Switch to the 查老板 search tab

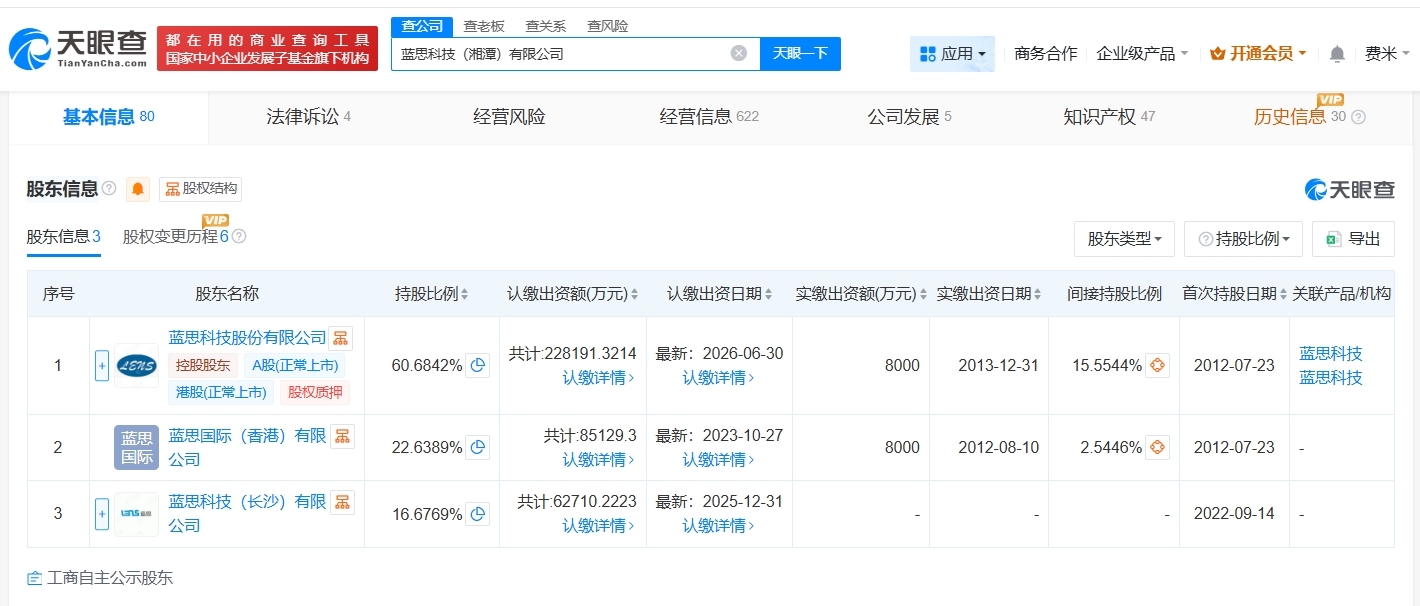(x=484, y=25)
